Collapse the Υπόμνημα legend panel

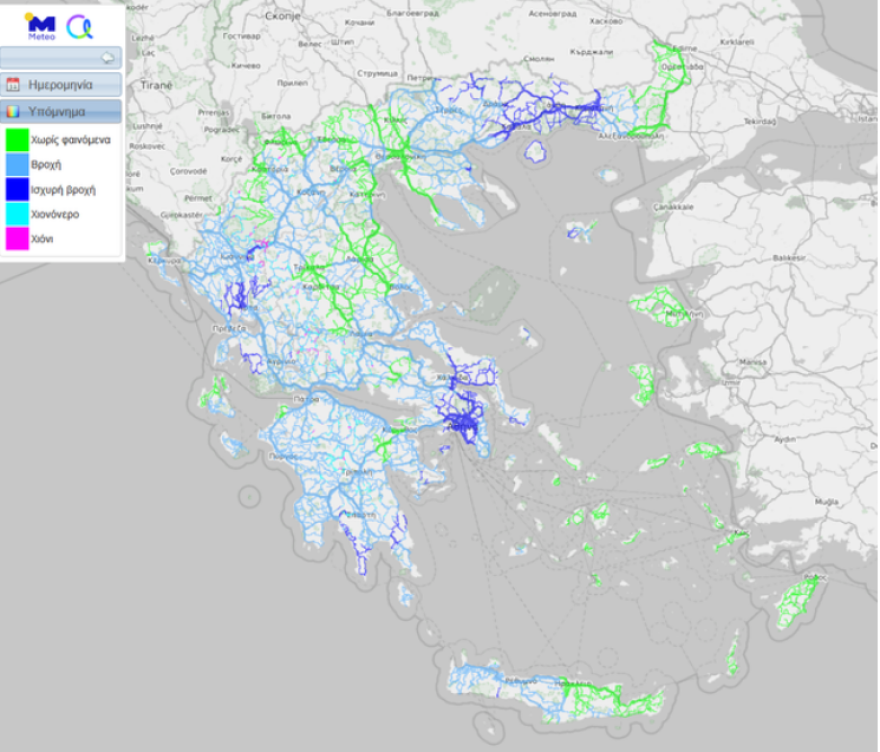tap(60, 110)
